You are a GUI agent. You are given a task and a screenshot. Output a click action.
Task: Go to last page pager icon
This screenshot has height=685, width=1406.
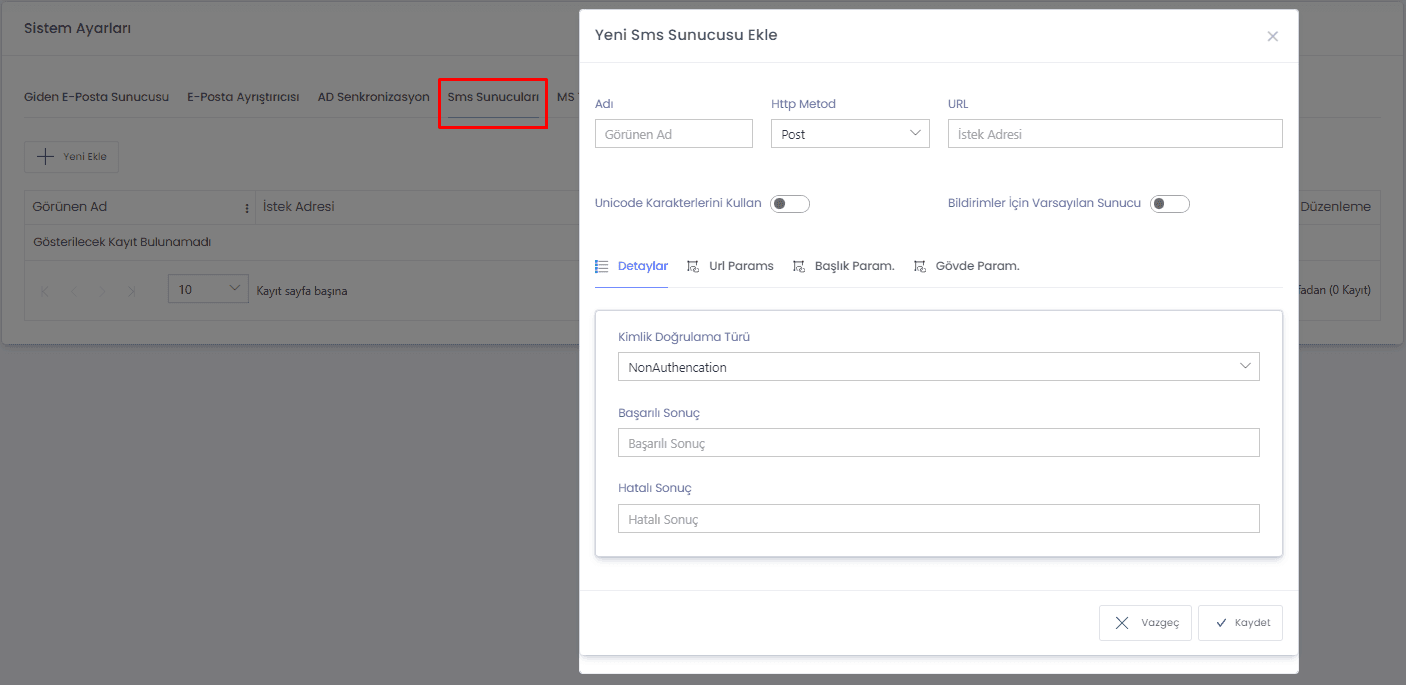132,291
